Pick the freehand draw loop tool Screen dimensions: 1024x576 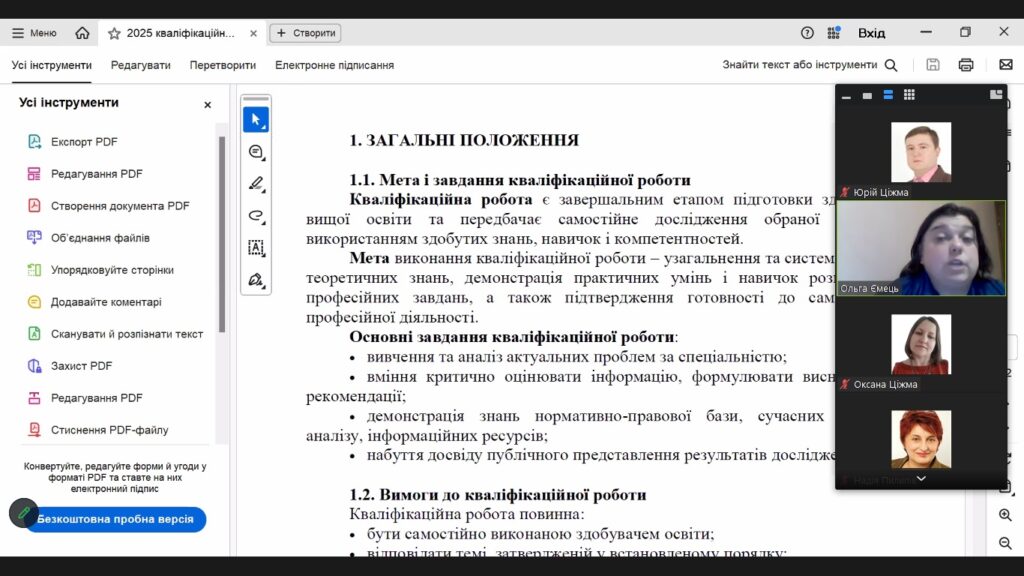[256, 216]
